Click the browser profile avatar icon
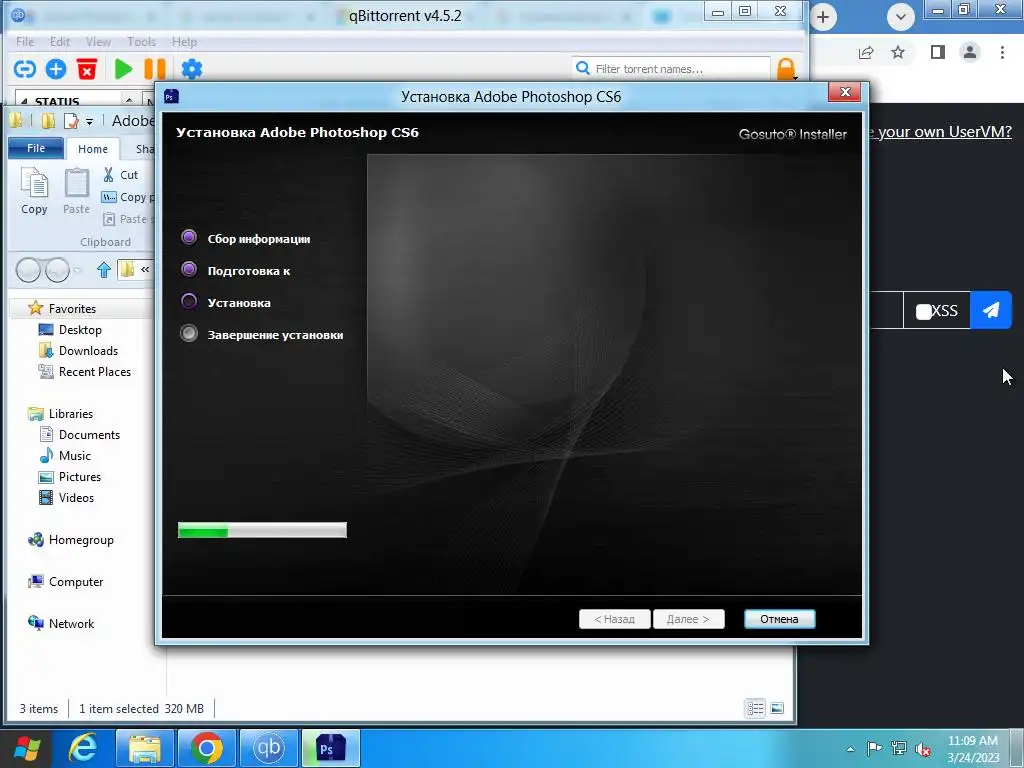The image size is (1024, 768). 970,52
